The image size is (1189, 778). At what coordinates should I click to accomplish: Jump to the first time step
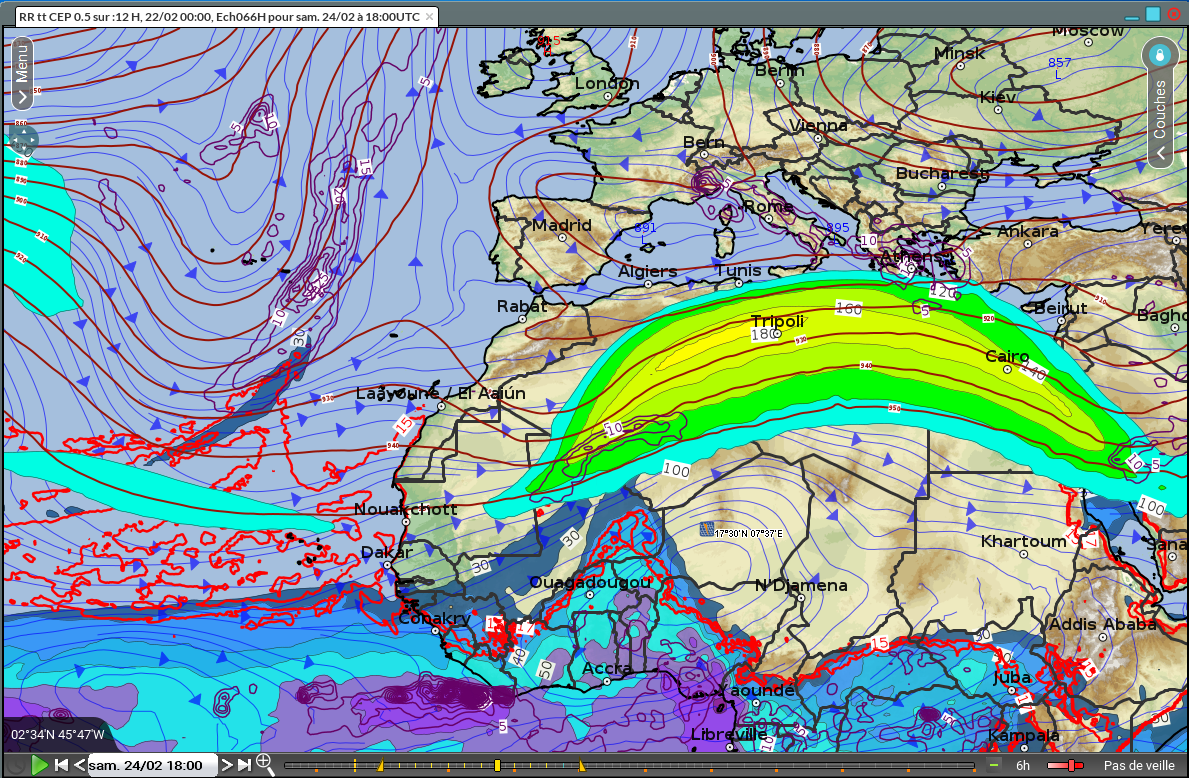click(x=62, y=765)
